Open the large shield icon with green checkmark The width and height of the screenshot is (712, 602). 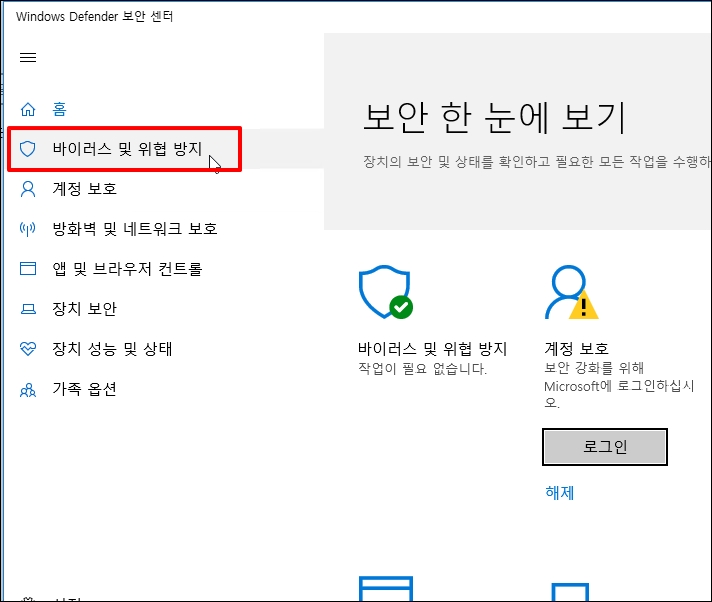point(386,292)
